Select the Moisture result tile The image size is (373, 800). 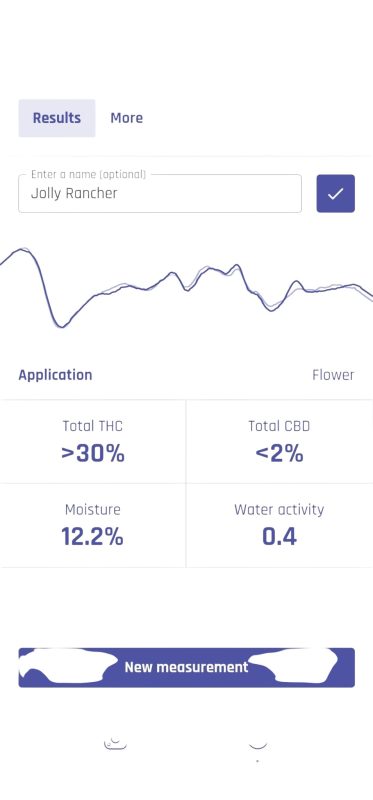point(93,526)
